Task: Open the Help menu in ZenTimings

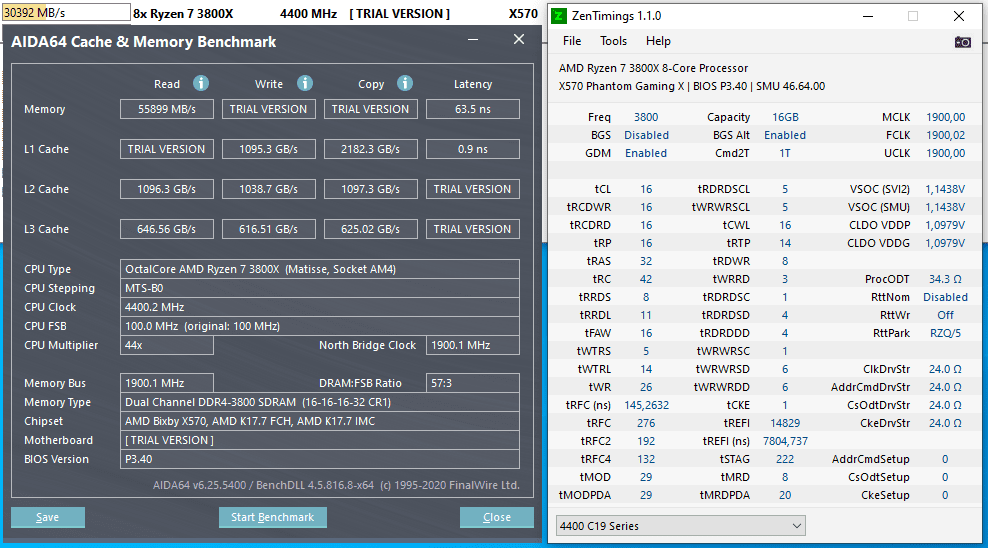Action: (x=658, y=41)
